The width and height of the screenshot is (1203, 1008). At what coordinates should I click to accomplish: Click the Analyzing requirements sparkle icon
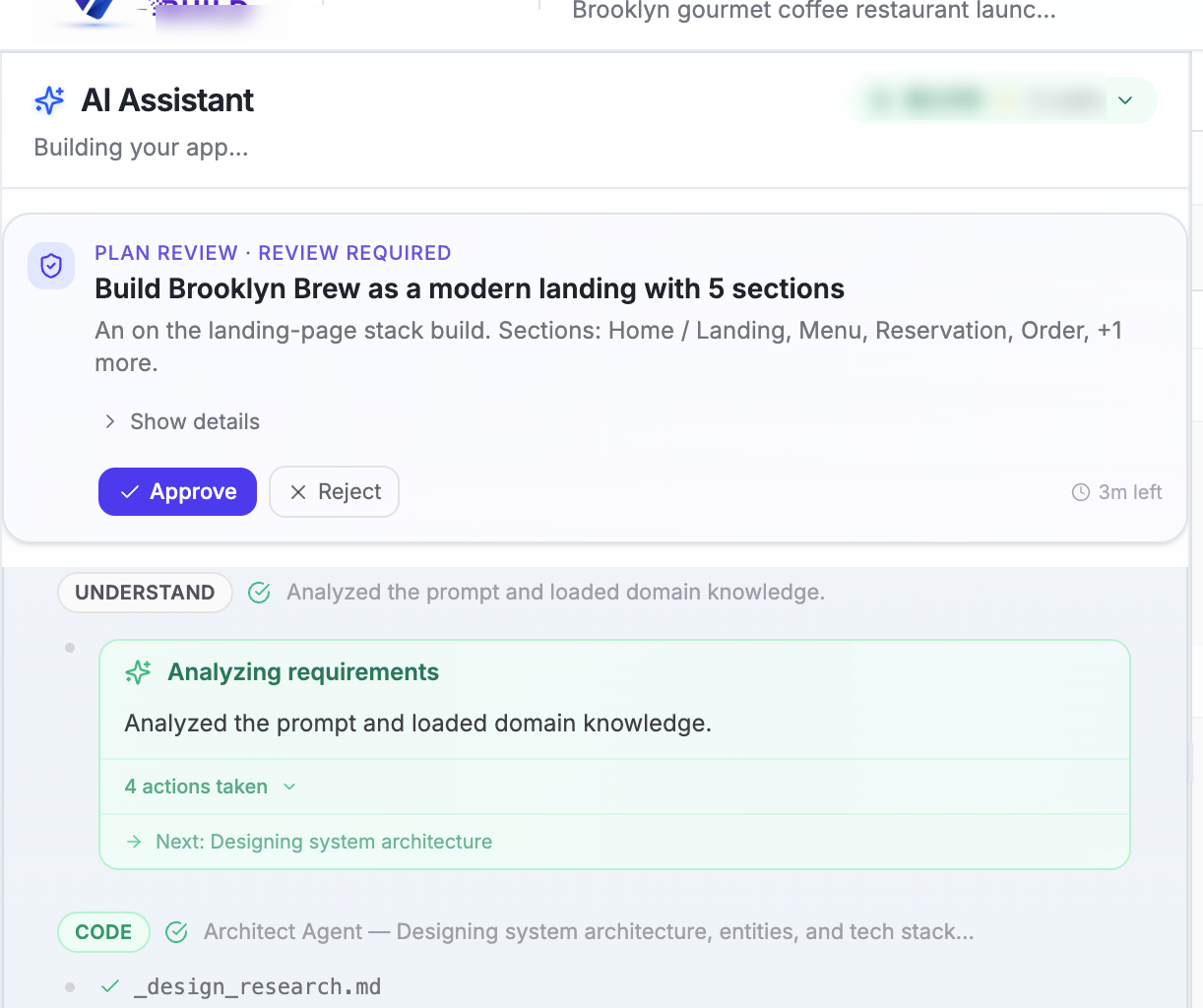coord(138,672)
